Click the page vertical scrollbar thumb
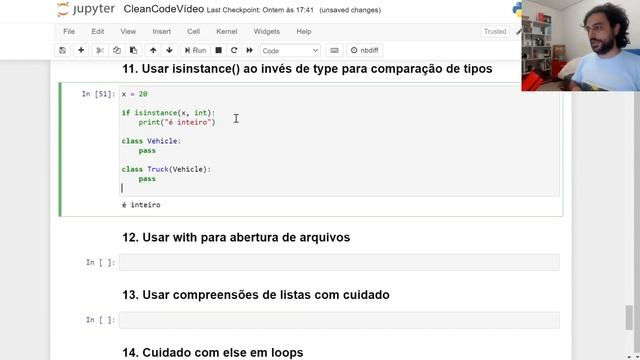 tap(629, 317)
